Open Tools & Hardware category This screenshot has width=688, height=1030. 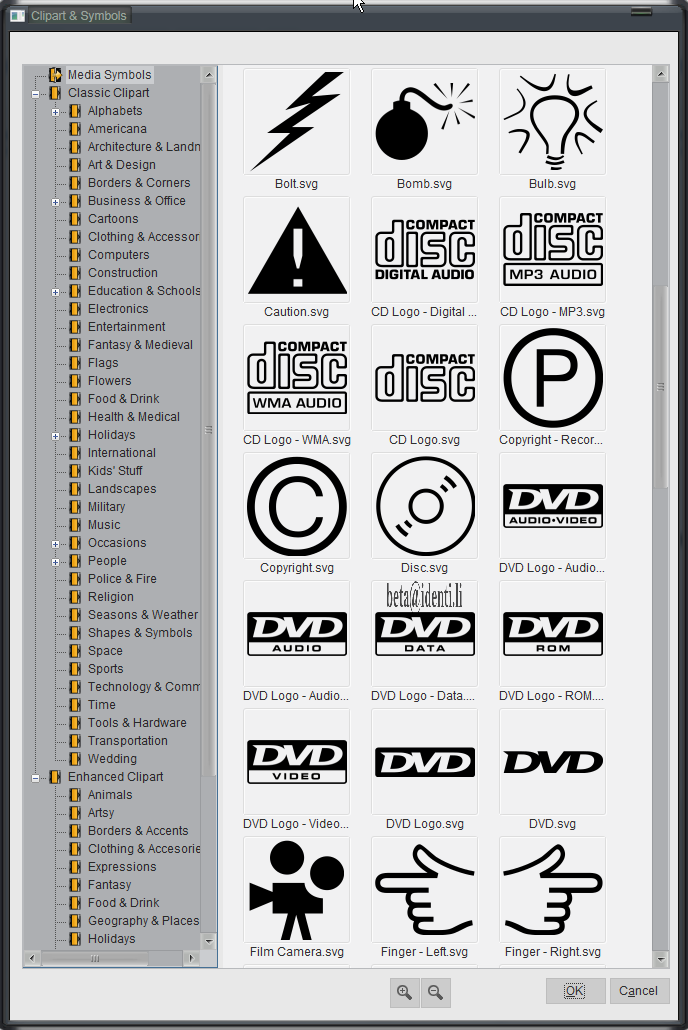point(137,723)
